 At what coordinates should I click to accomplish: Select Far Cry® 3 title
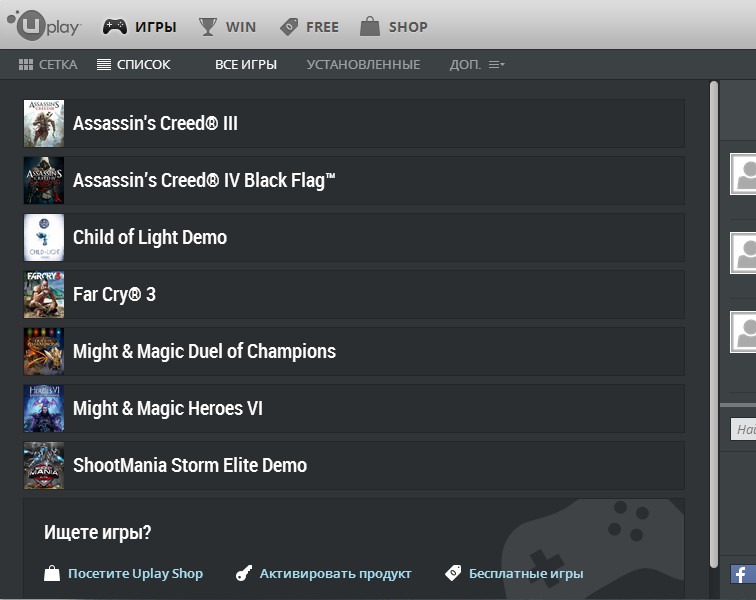pos(114,294)
